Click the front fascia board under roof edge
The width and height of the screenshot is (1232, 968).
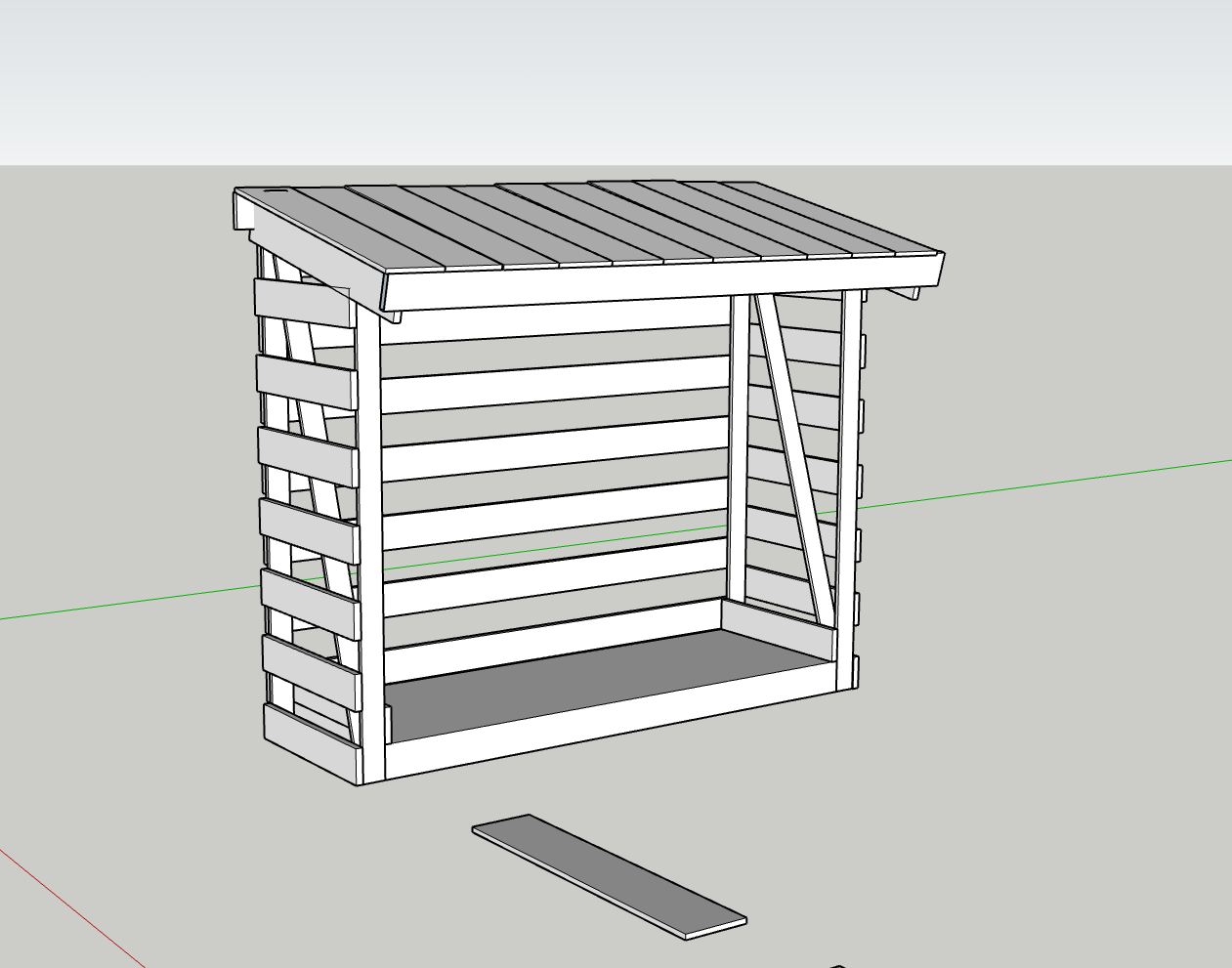click(662, 284)
